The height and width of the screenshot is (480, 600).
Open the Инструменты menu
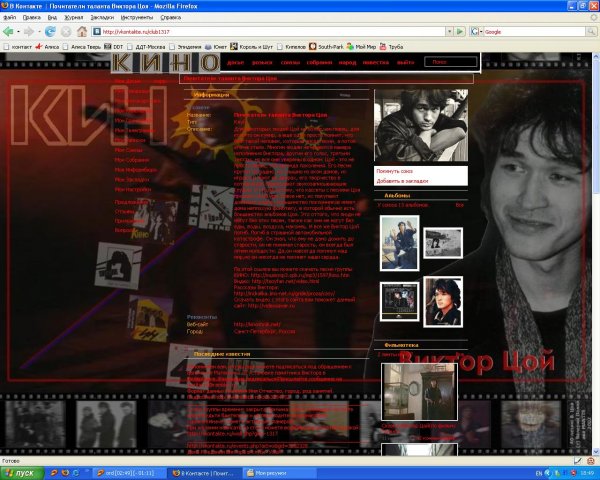point(137,18)
